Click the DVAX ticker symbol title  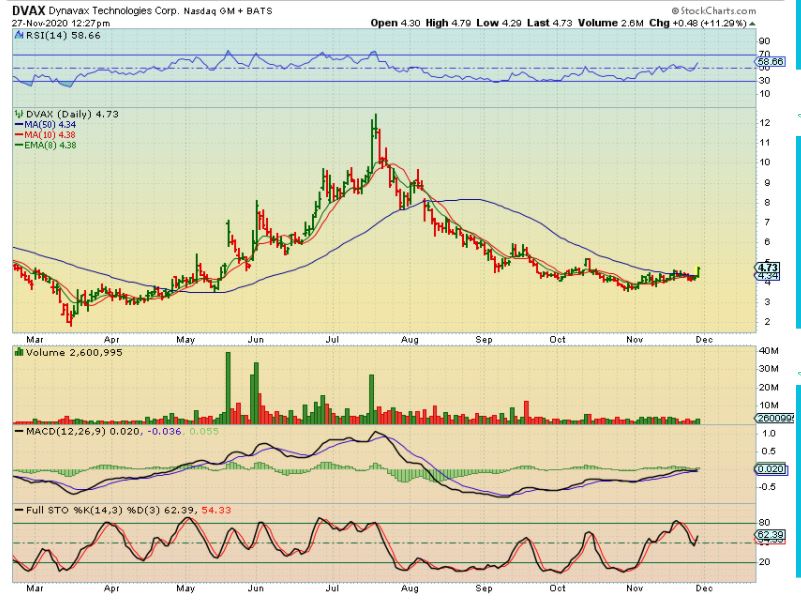29,8
